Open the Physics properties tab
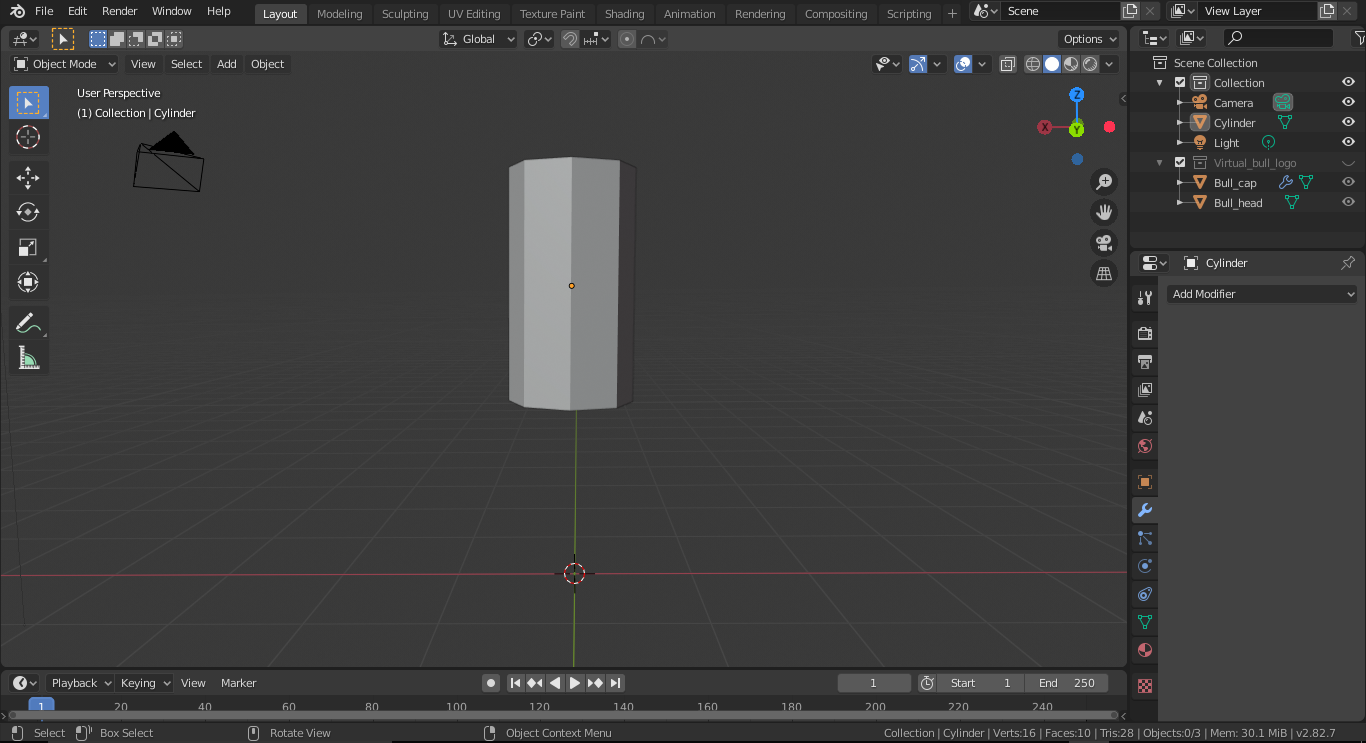The height and width of the screenshot is (743, 1366). click(1145, 566)
